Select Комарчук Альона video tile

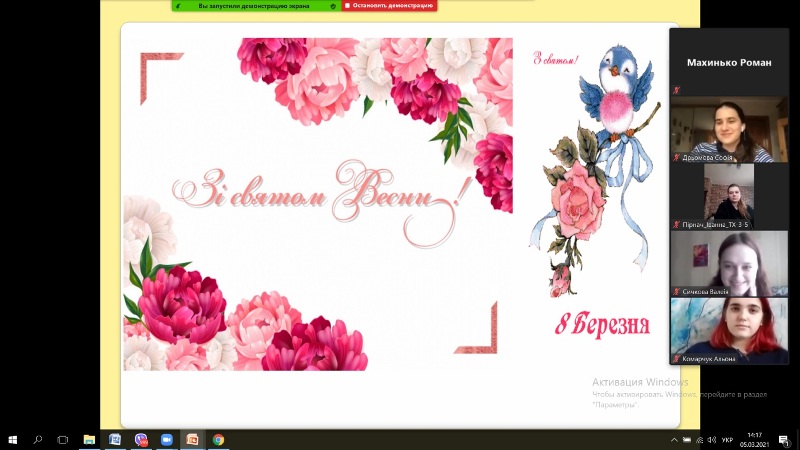point(729,330)
